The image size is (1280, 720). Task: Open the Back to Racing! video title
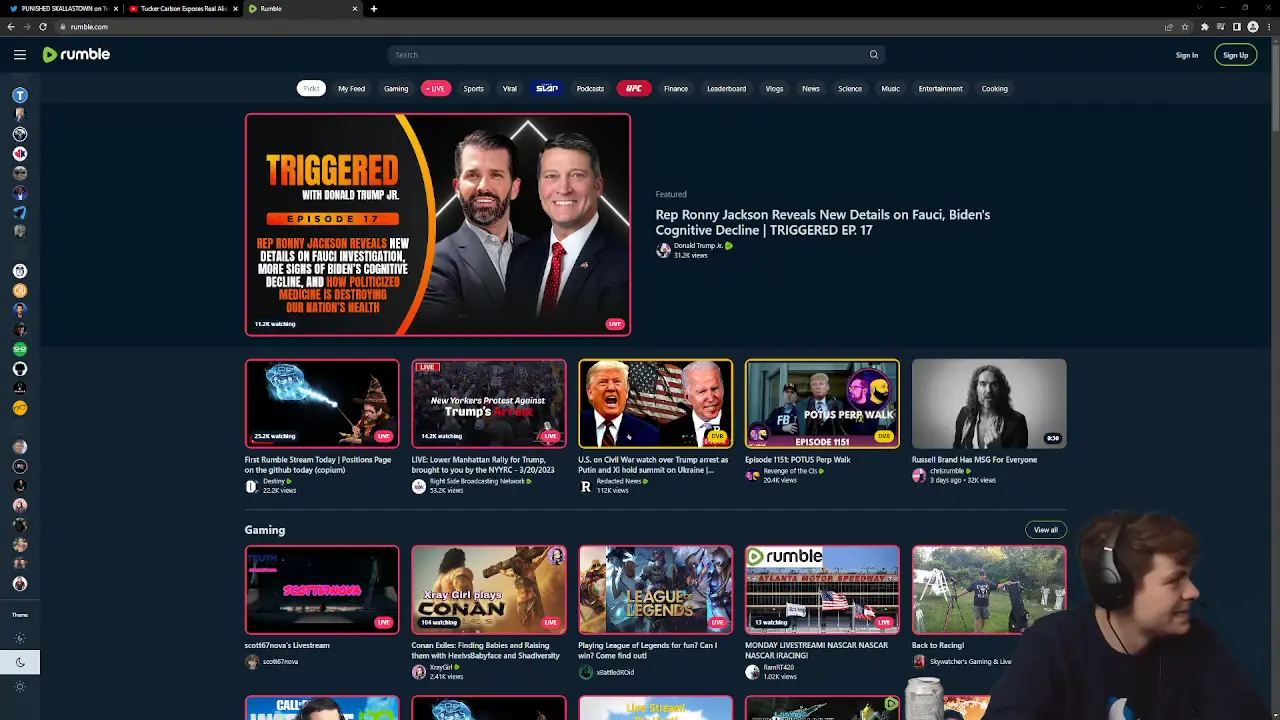(938, 646)
